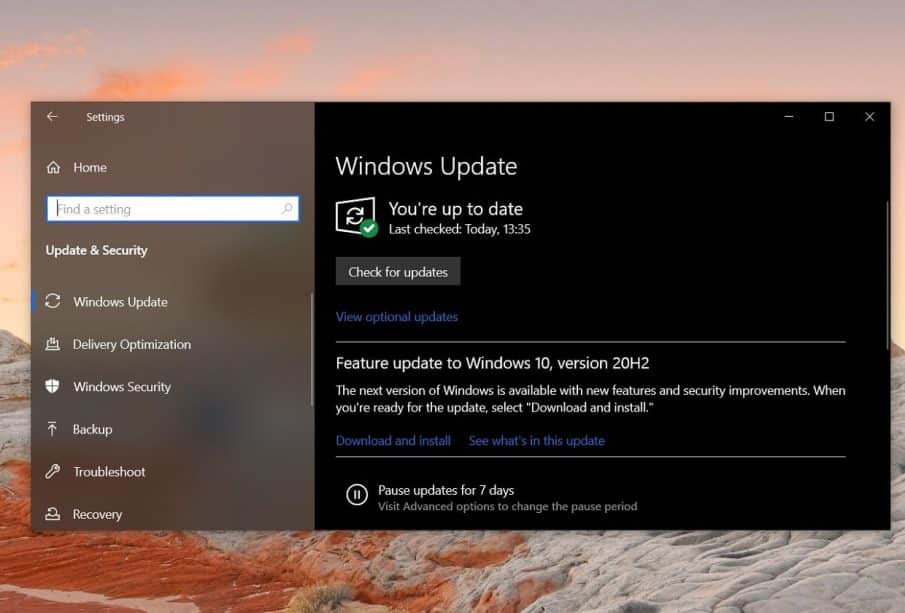This screenshot has width=905, height=613.
Task: Click the Update & Security heading
Action: click(96, 250)
